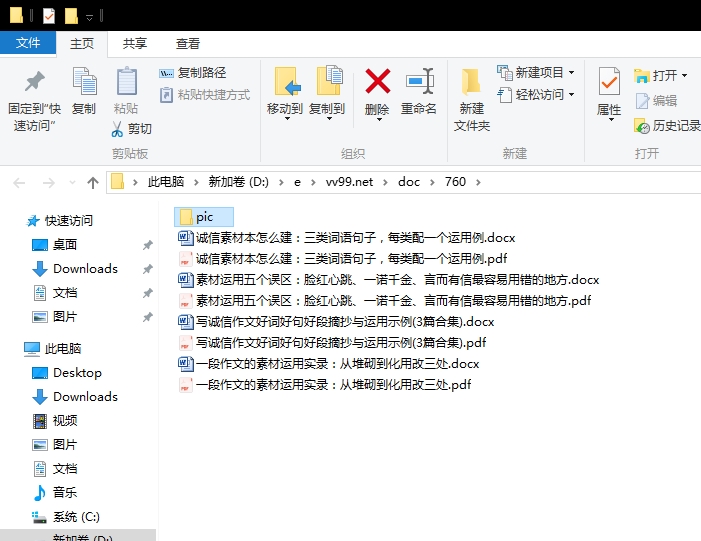Click the Pin to Quick access icon
The width and height of the screenshot is (701, 541).
coord(34,81)
